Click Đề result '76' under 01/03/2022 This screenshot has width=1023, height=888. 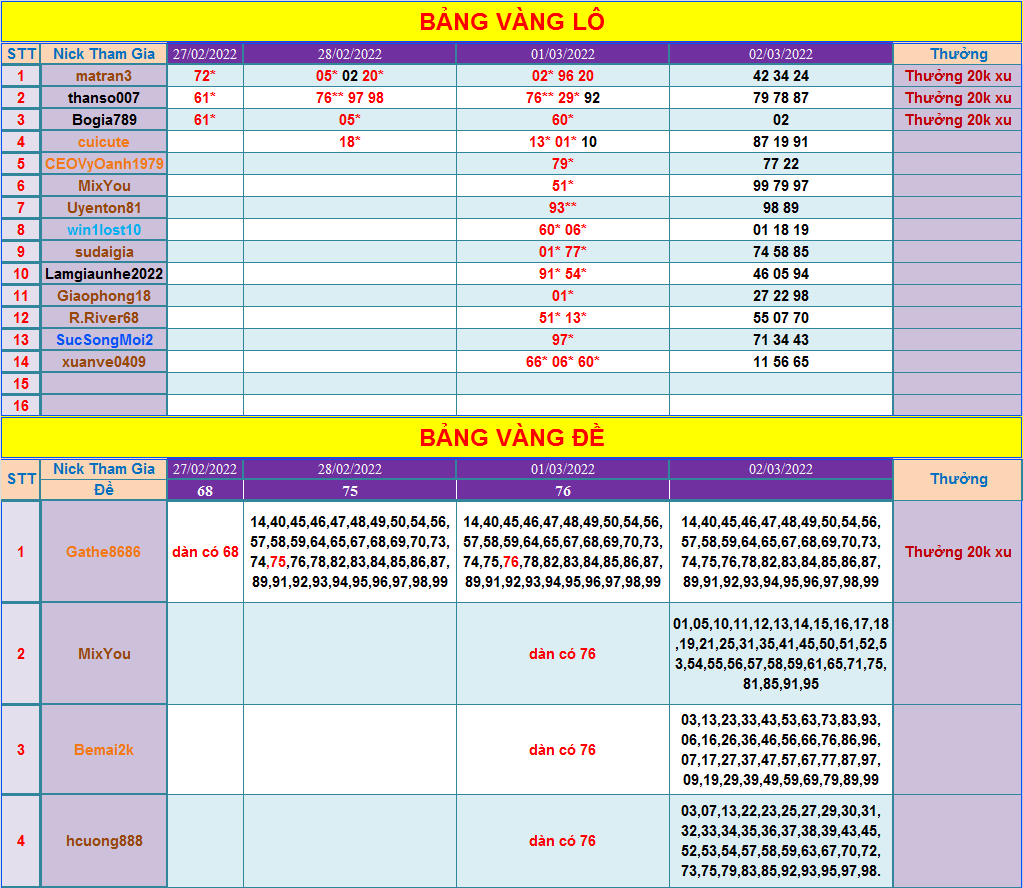[562, 491]
